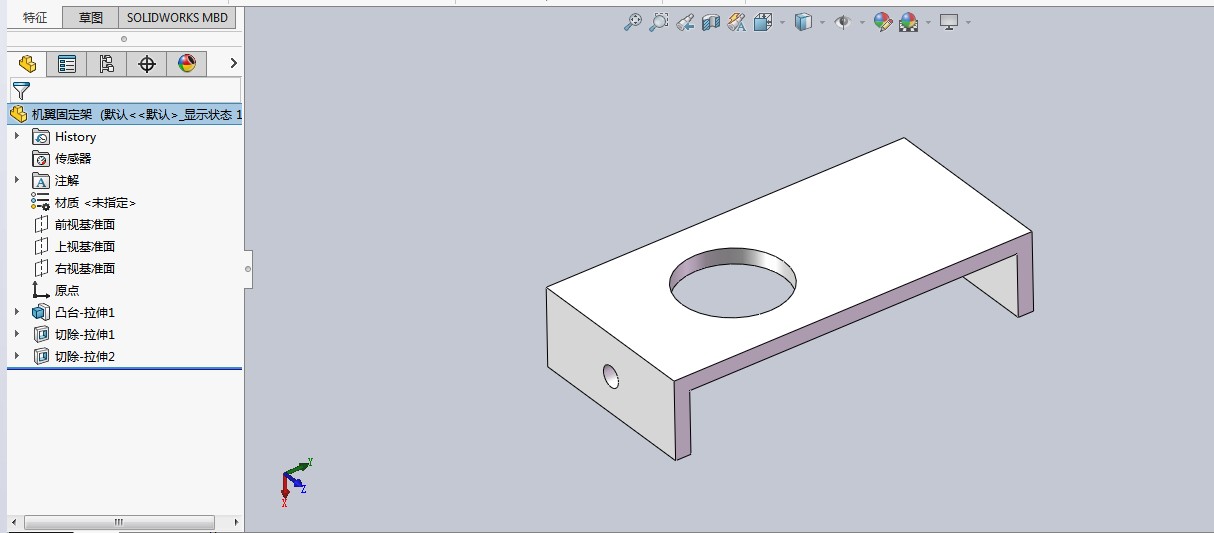The image size is (1214, 533).
Task: Activate Section View tool
Action: click(711, 21)
